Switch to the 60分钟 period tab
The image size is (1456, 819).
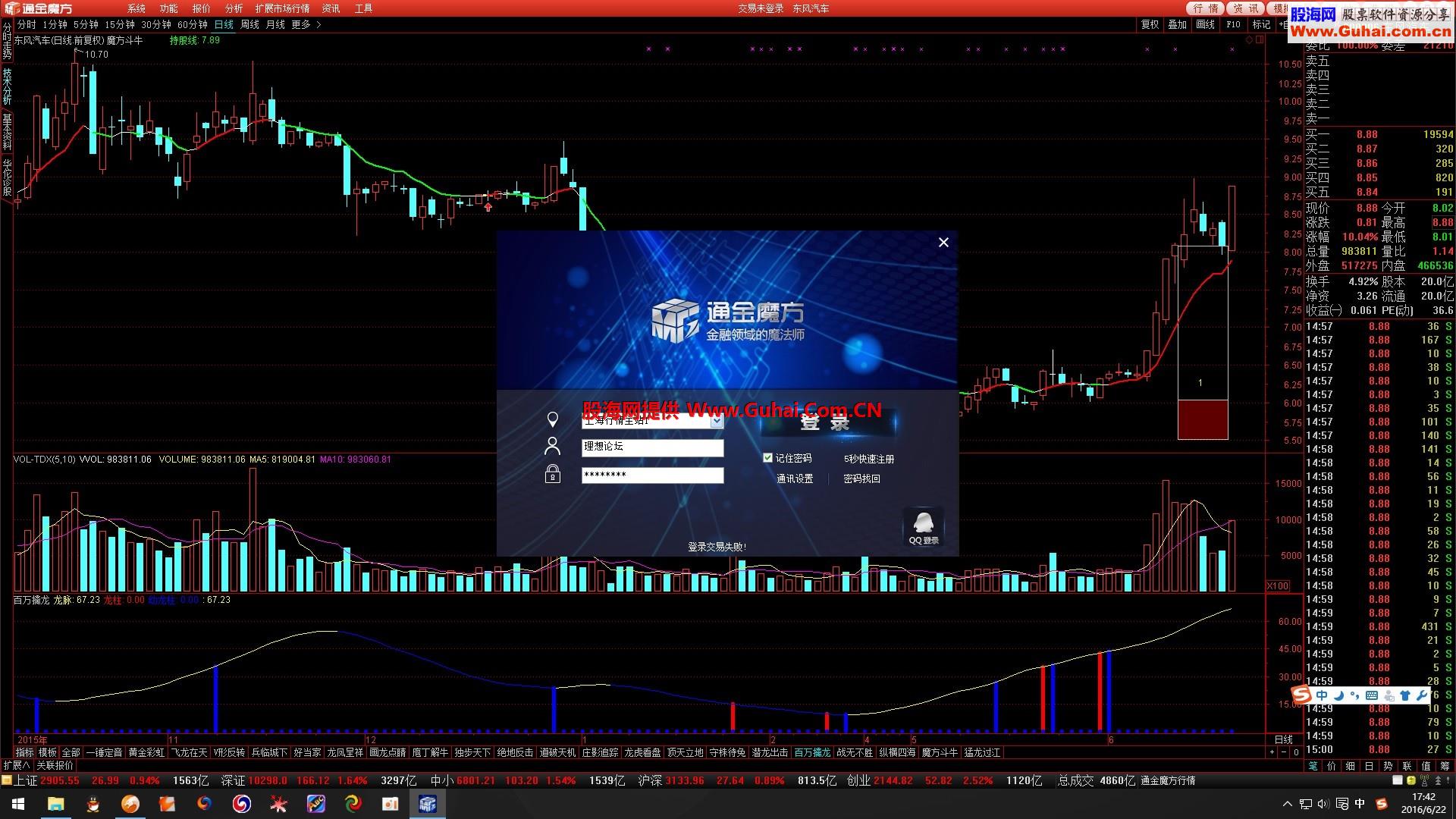(193, 25)
